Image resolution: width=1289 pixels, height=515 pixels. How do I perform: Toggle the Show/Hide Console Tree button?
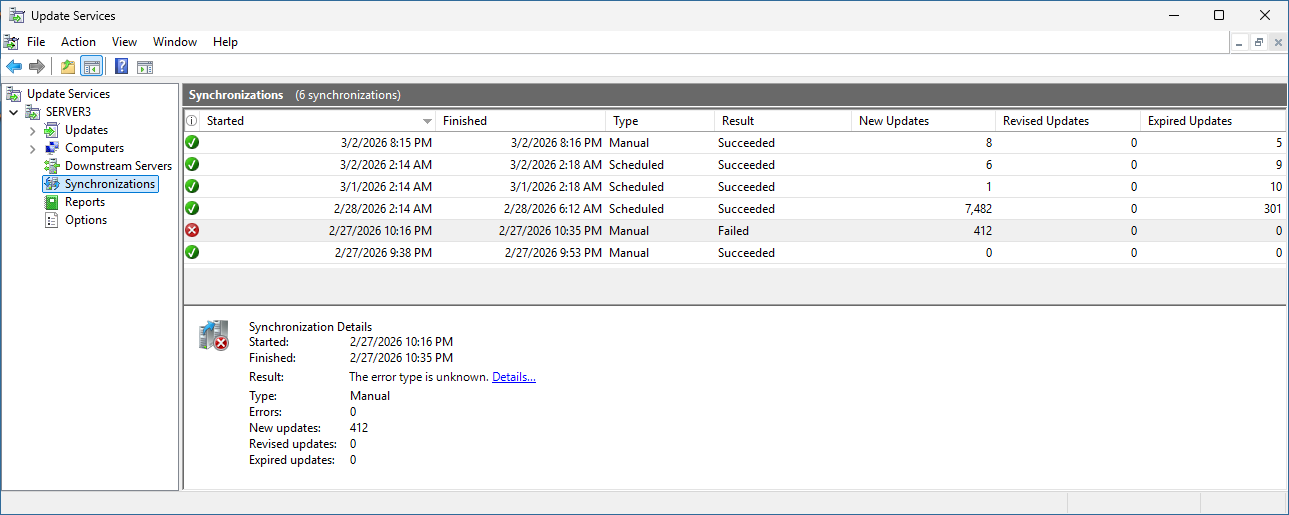pos(91,67)
